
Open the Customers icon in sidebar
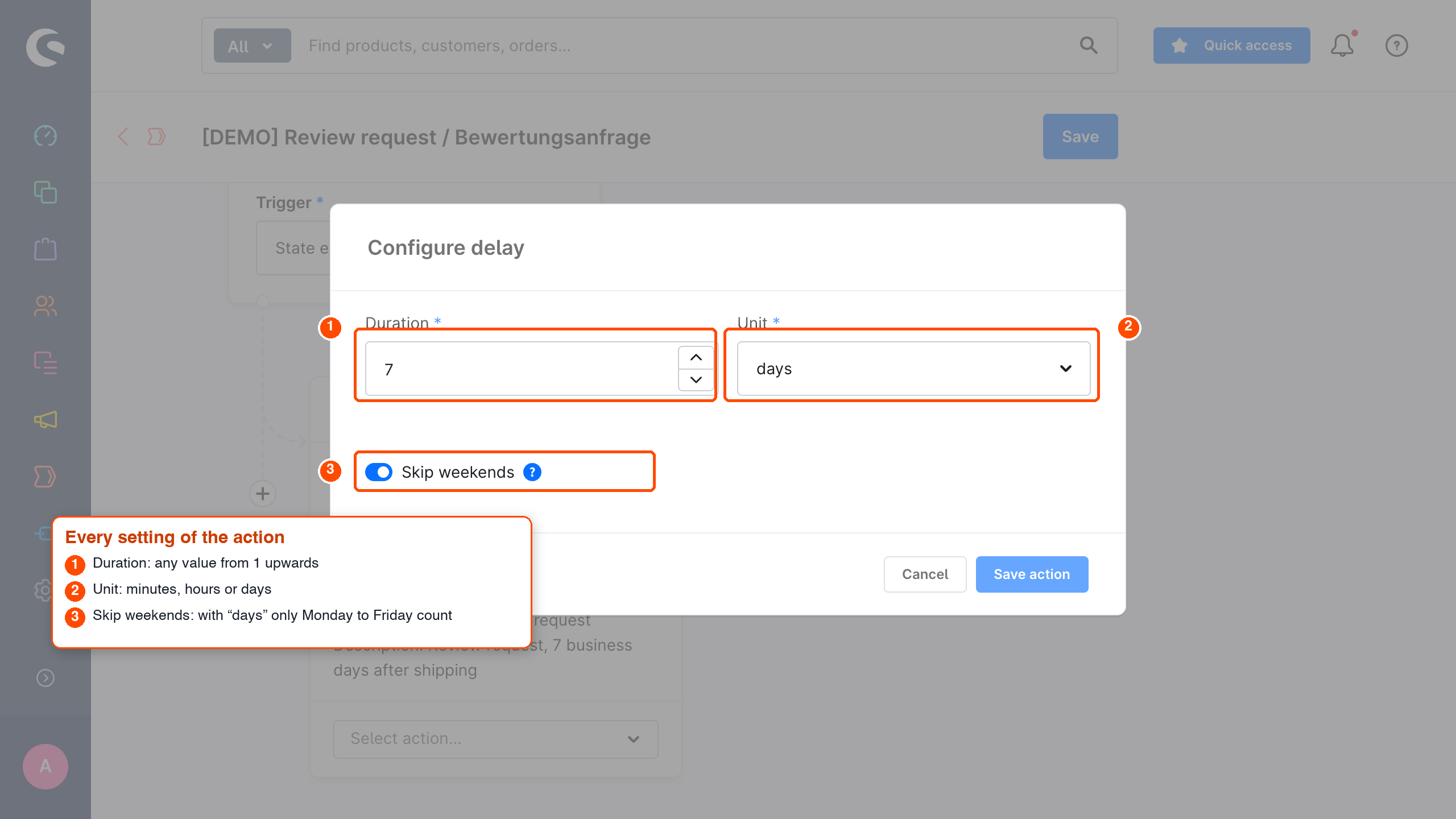[45, 306]
